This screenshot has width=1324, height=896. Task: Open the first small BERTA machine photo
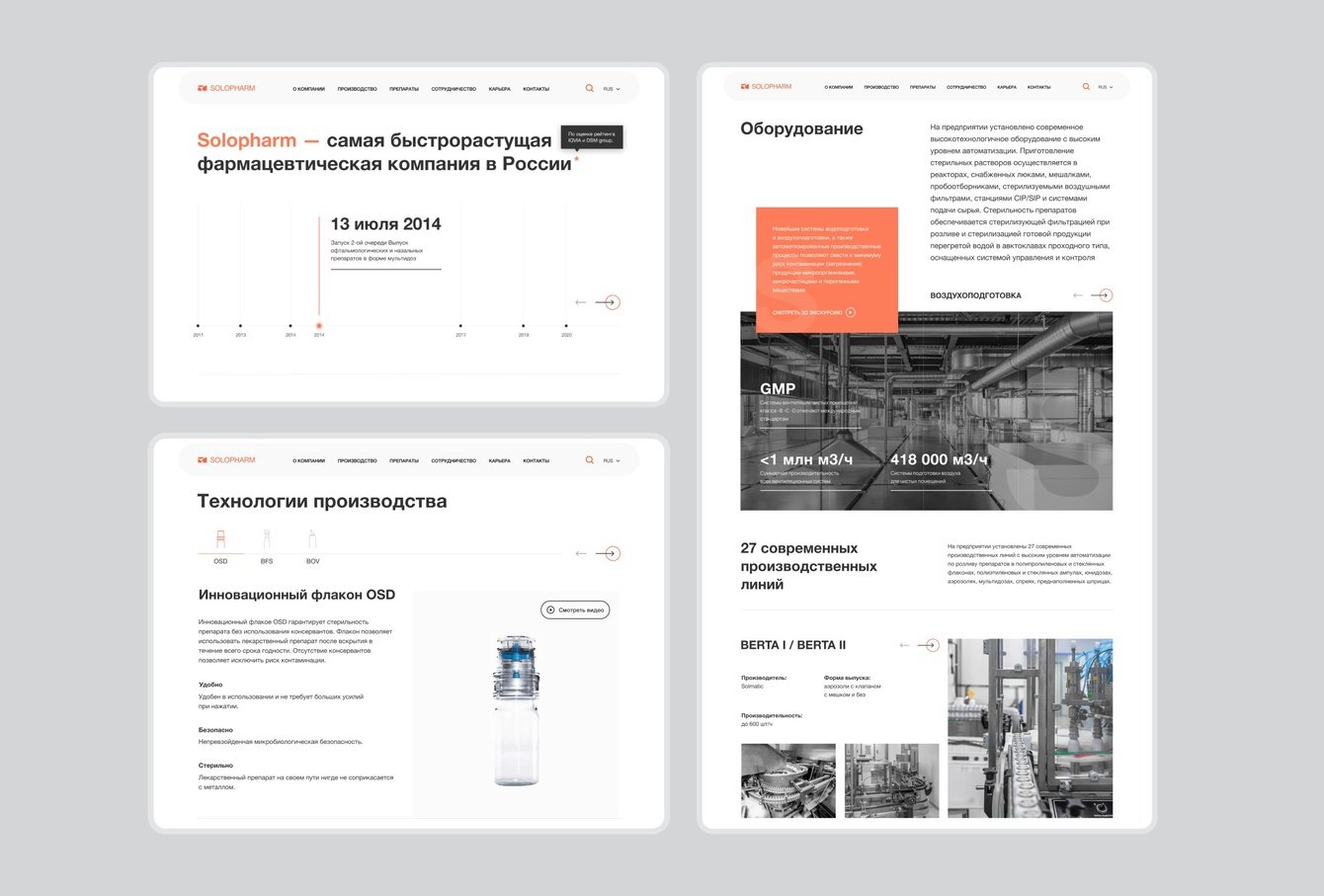click(x=788, y=780)
